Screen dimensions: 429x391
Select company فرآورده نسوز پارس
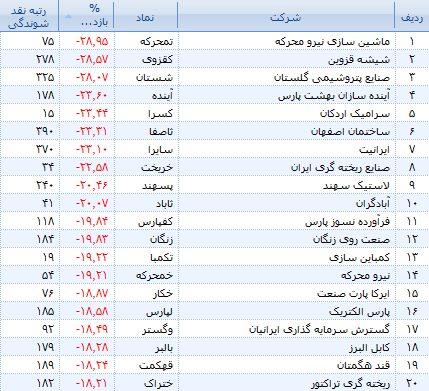click(x=347, y=221)
